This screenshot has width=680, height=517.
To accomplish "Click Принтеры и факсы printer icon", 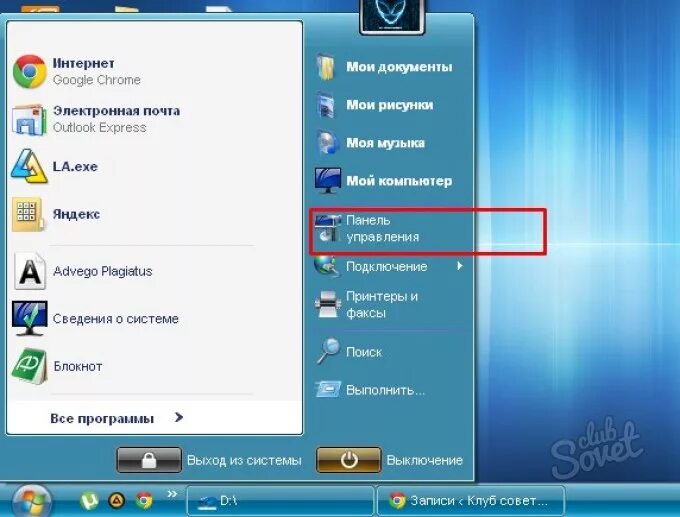I will [327, 304].
